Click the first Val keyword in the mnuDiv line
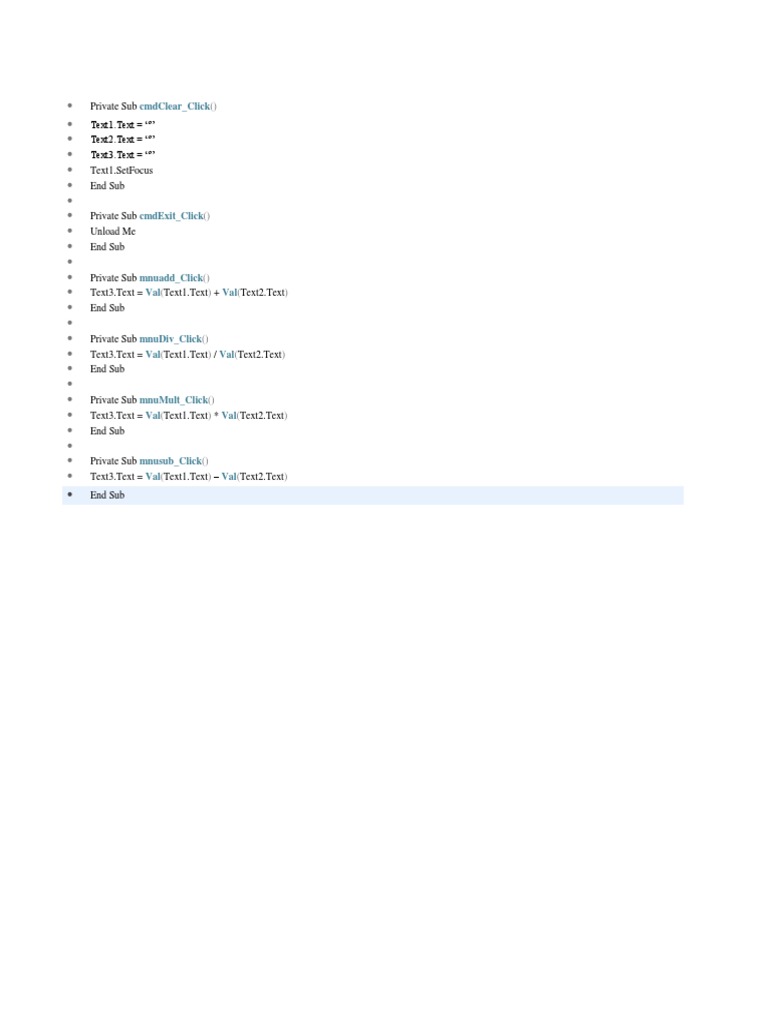768x1024 pixels. pyautogui.click(x=153, y=355)
